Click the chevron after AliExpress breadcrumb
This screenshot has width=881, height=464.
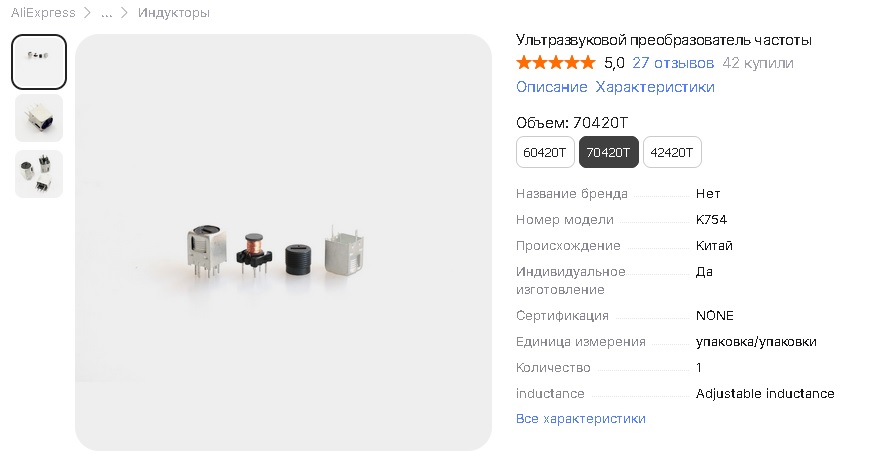click(87, 12)
